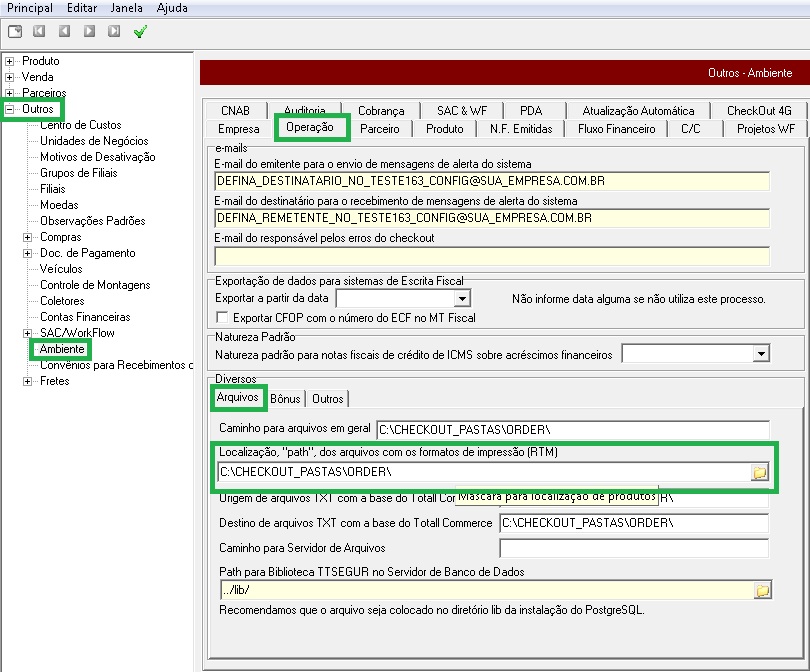Screen dimensions: 810x672
Task: Click the checkout errors e-mail field
Action: tap(492, 256)
